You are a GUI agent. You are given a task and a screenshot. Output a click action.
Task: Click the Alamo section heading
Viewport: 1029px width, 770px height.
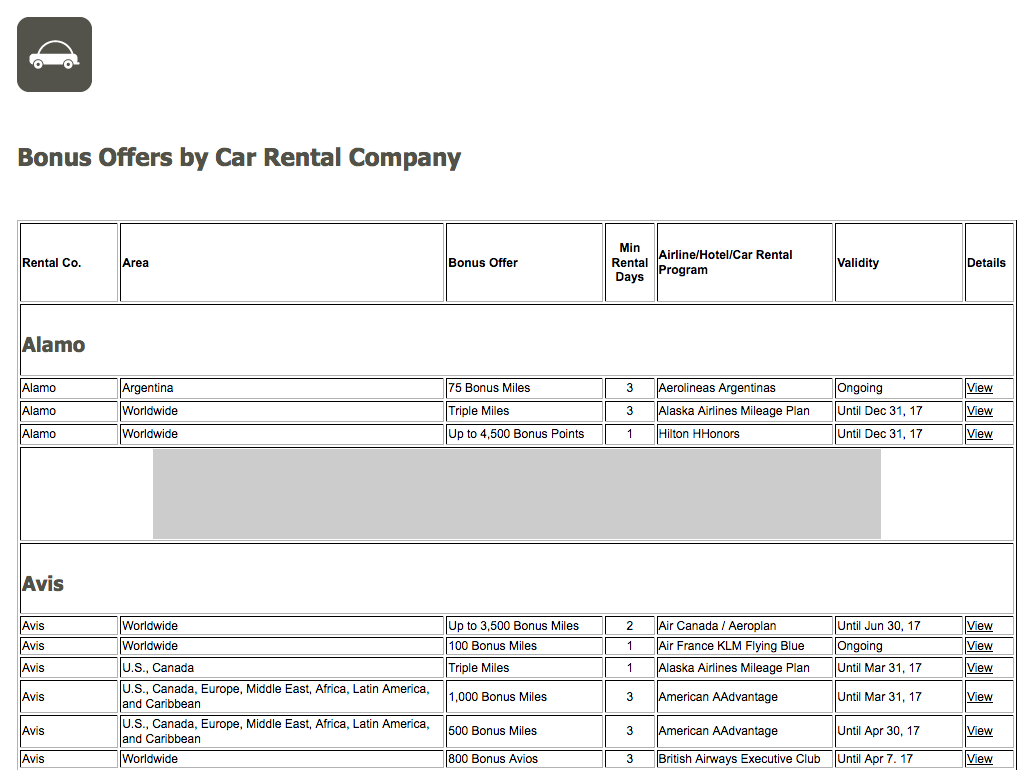pyautogui.click(x=54, y=345)
